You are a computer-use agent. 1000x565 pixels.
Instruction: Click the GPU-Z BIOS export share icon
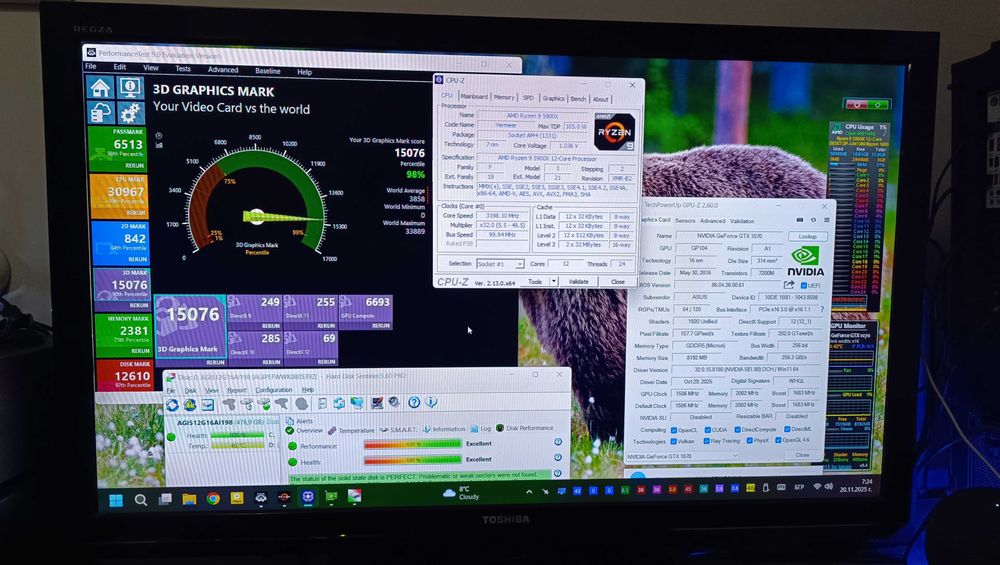790,285
